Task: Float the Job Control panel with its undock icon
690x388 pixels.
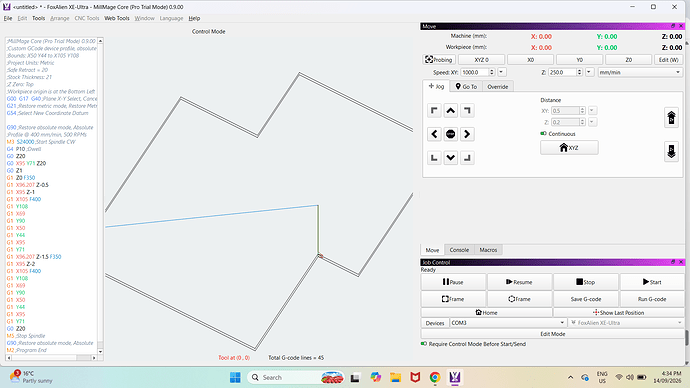Action: click(673, 262)
